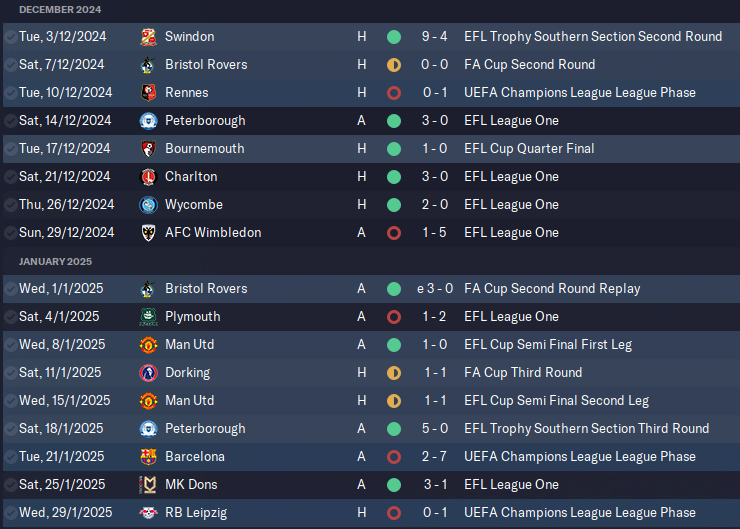Click the FA Cup Third Round competition
The width and height of the screenshot is (740, 529).
523,373
